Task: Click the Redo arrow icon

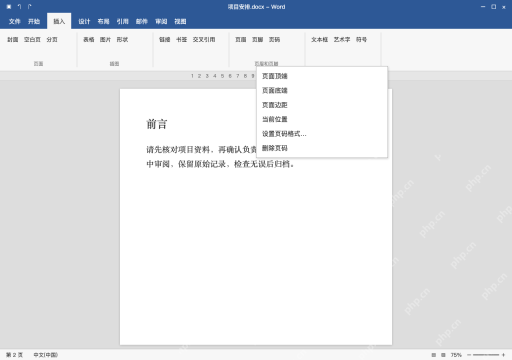Action: click(x=29, y=7)
